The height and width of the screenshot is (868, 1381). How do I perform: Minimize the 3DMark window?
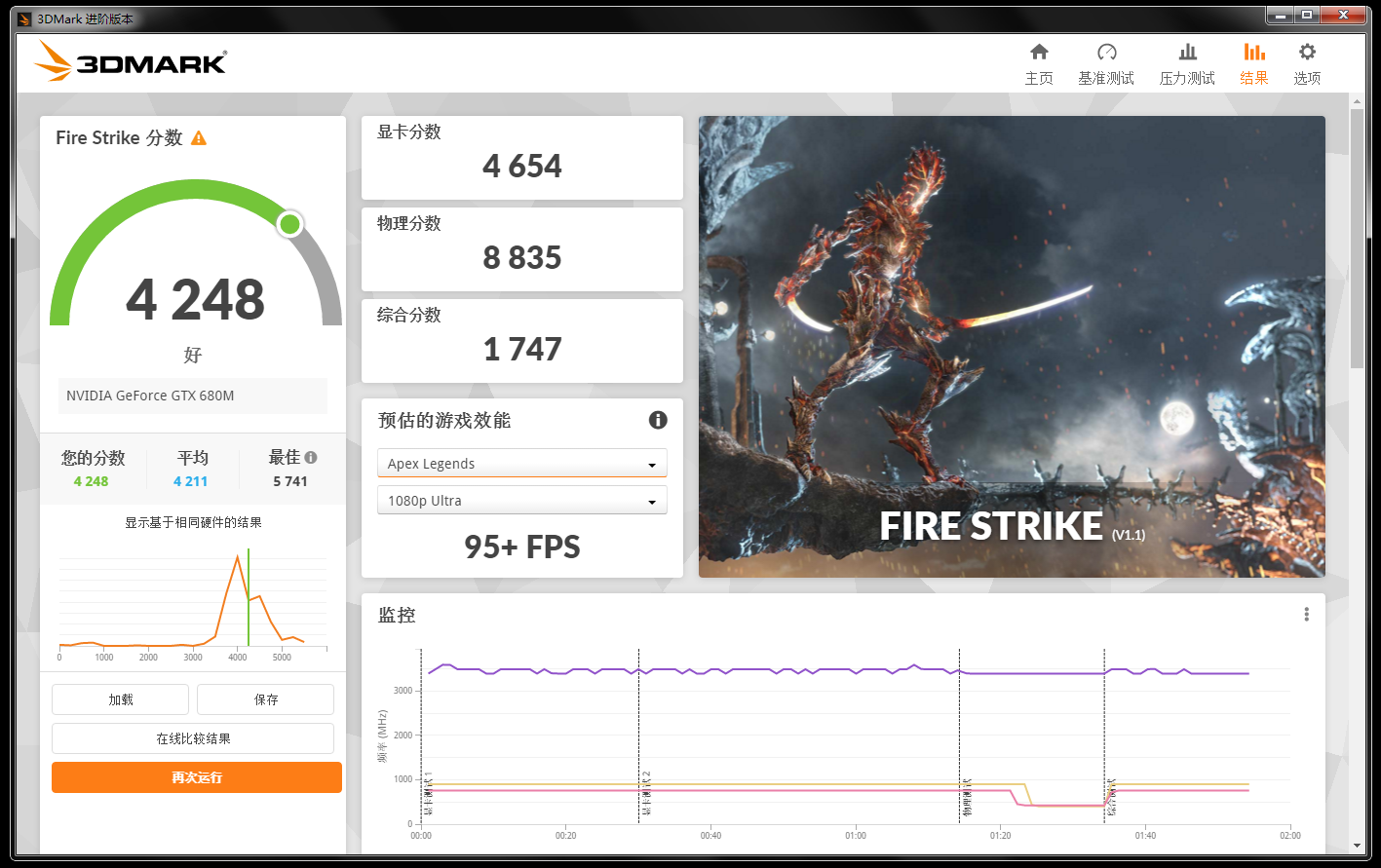point(1281,15)
